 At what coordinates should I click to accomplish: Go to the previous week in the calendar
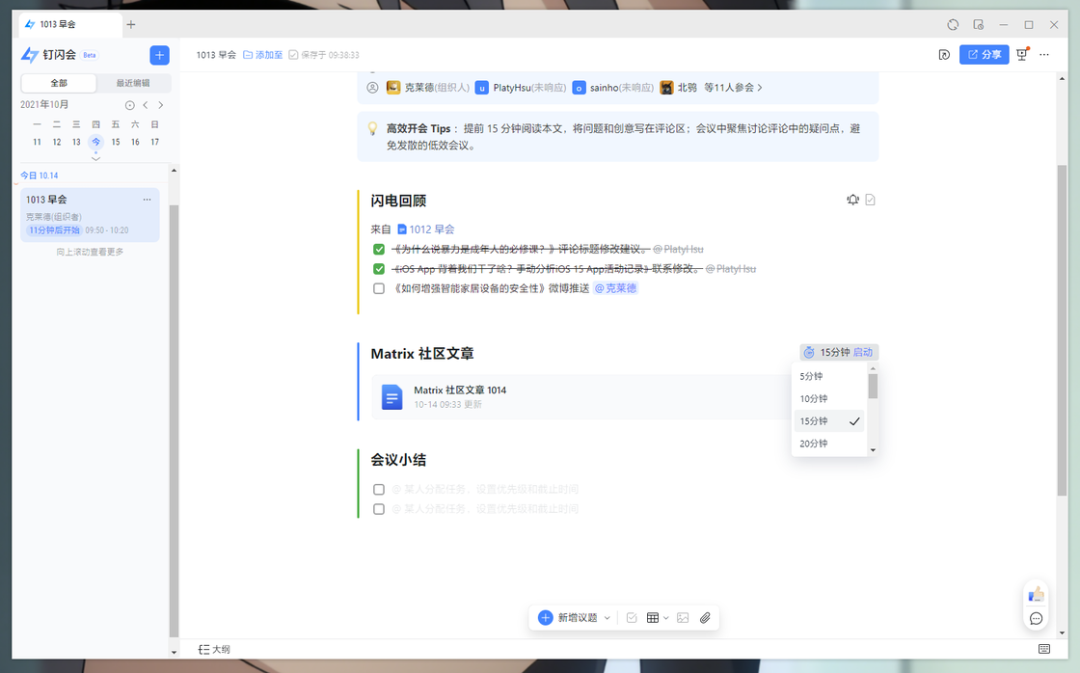point(145,105)
